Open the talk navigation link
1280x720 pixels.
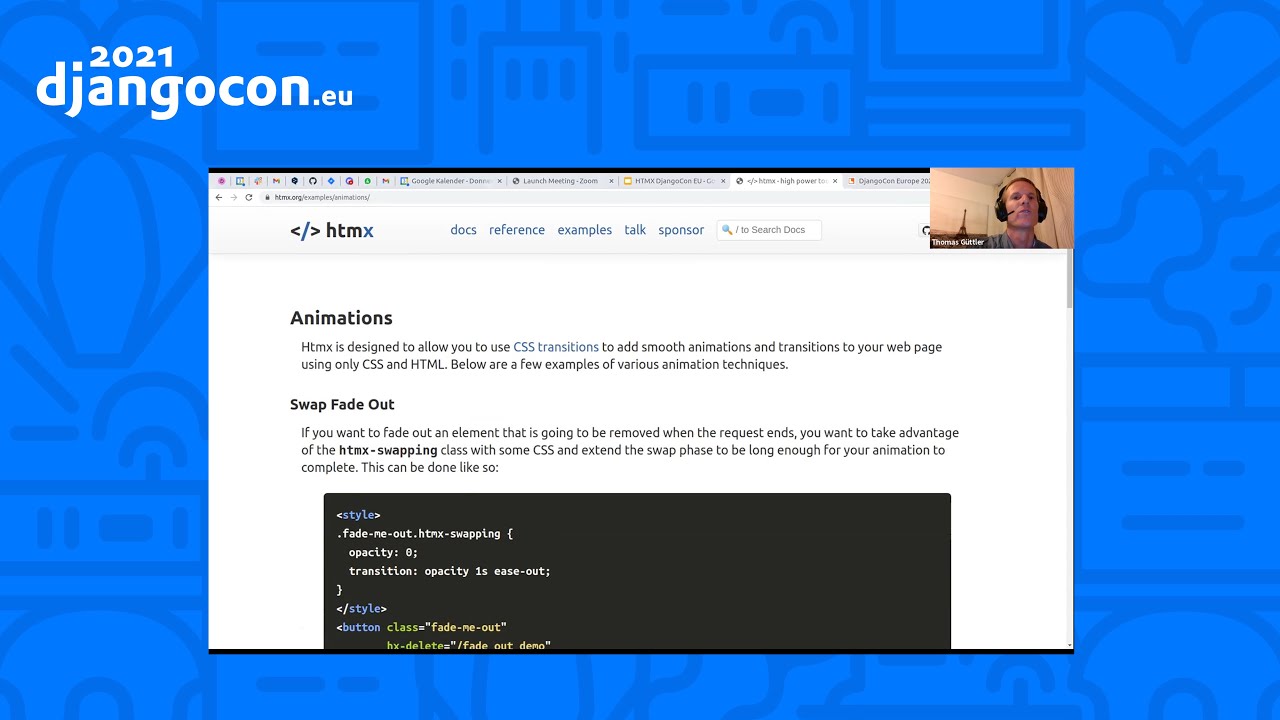635,230
